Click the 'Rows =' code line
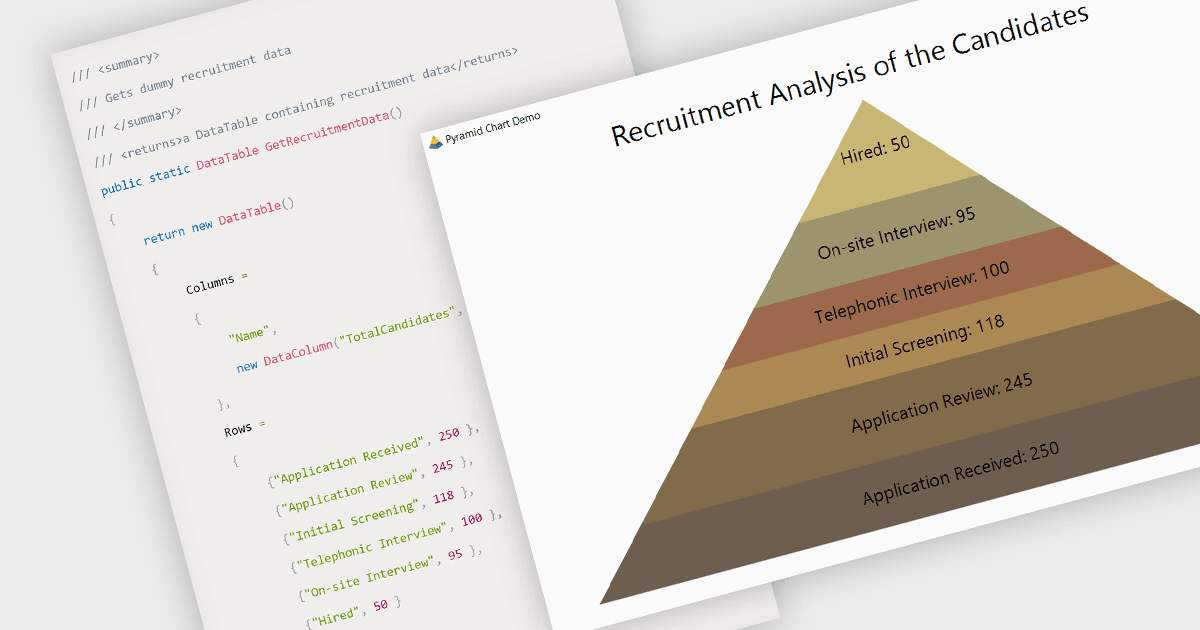 pyautogui.click(x=245, y=428)
